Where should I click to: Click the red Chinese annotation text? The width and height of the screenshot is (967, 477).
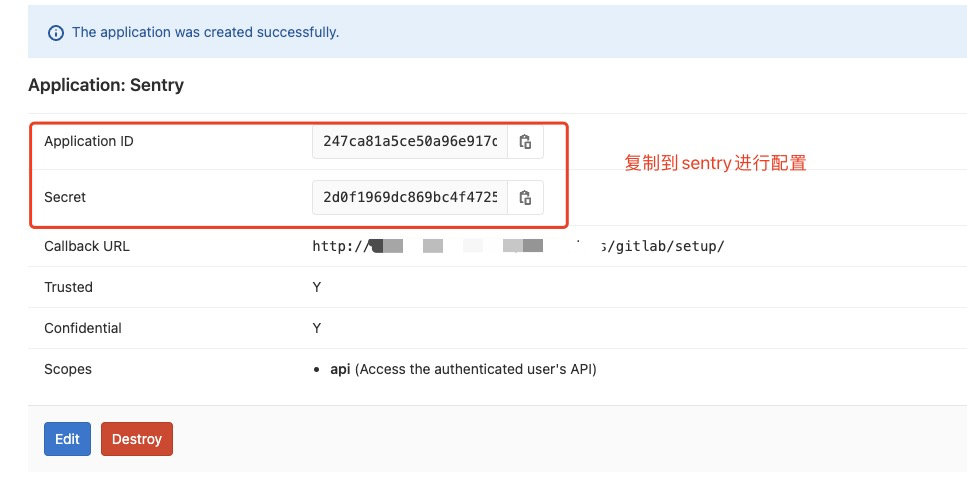[x=715, y=164]
